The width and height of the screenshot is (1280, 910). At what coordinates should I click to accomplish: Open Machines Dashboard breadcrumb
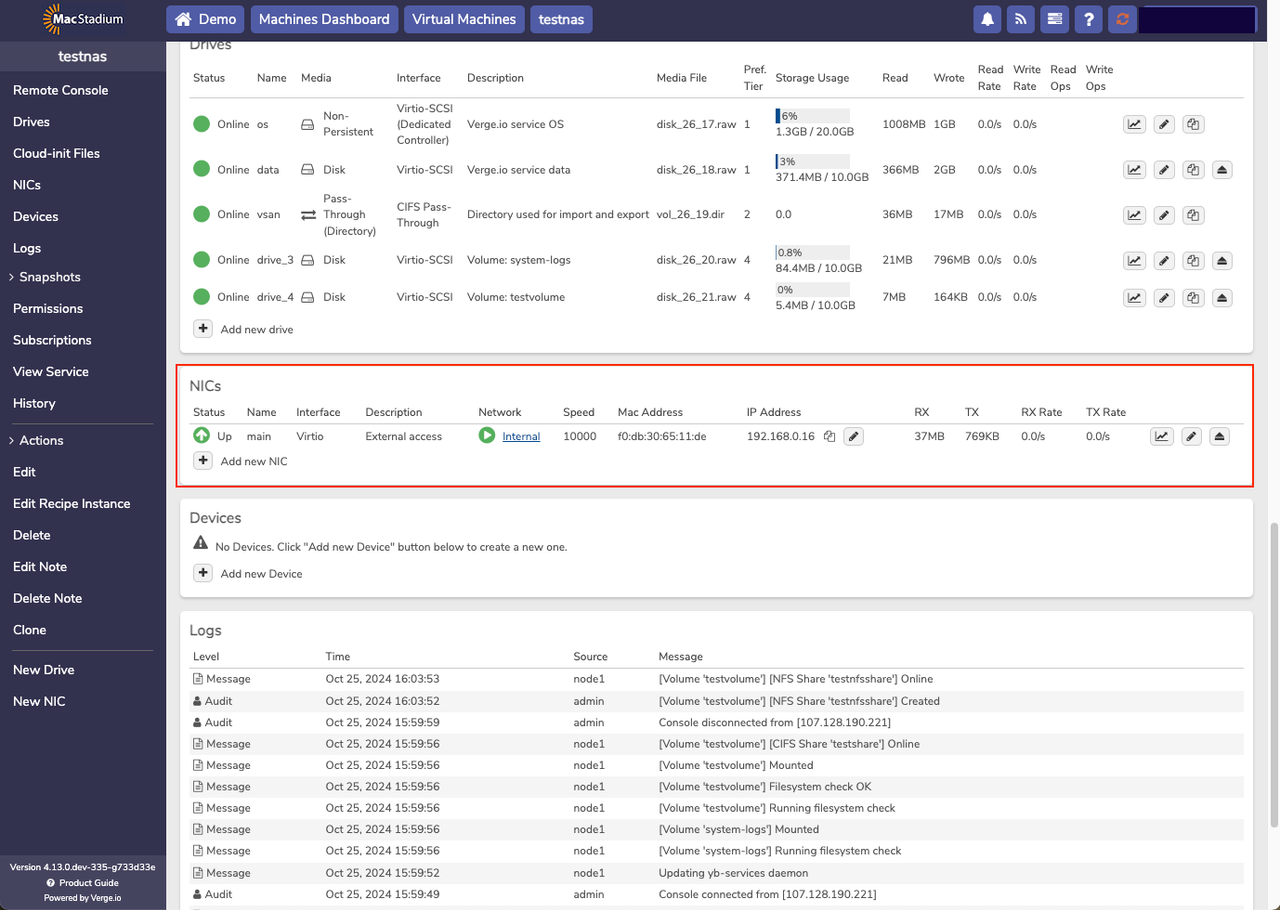pyautogui.click(x=324, y=19)
